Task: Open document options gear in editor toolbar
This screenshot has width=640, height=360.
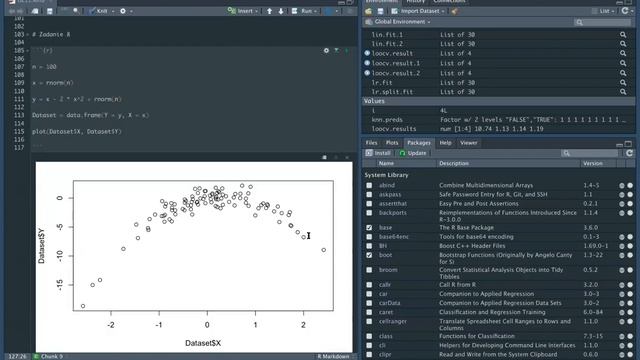Action: [123, 11]
